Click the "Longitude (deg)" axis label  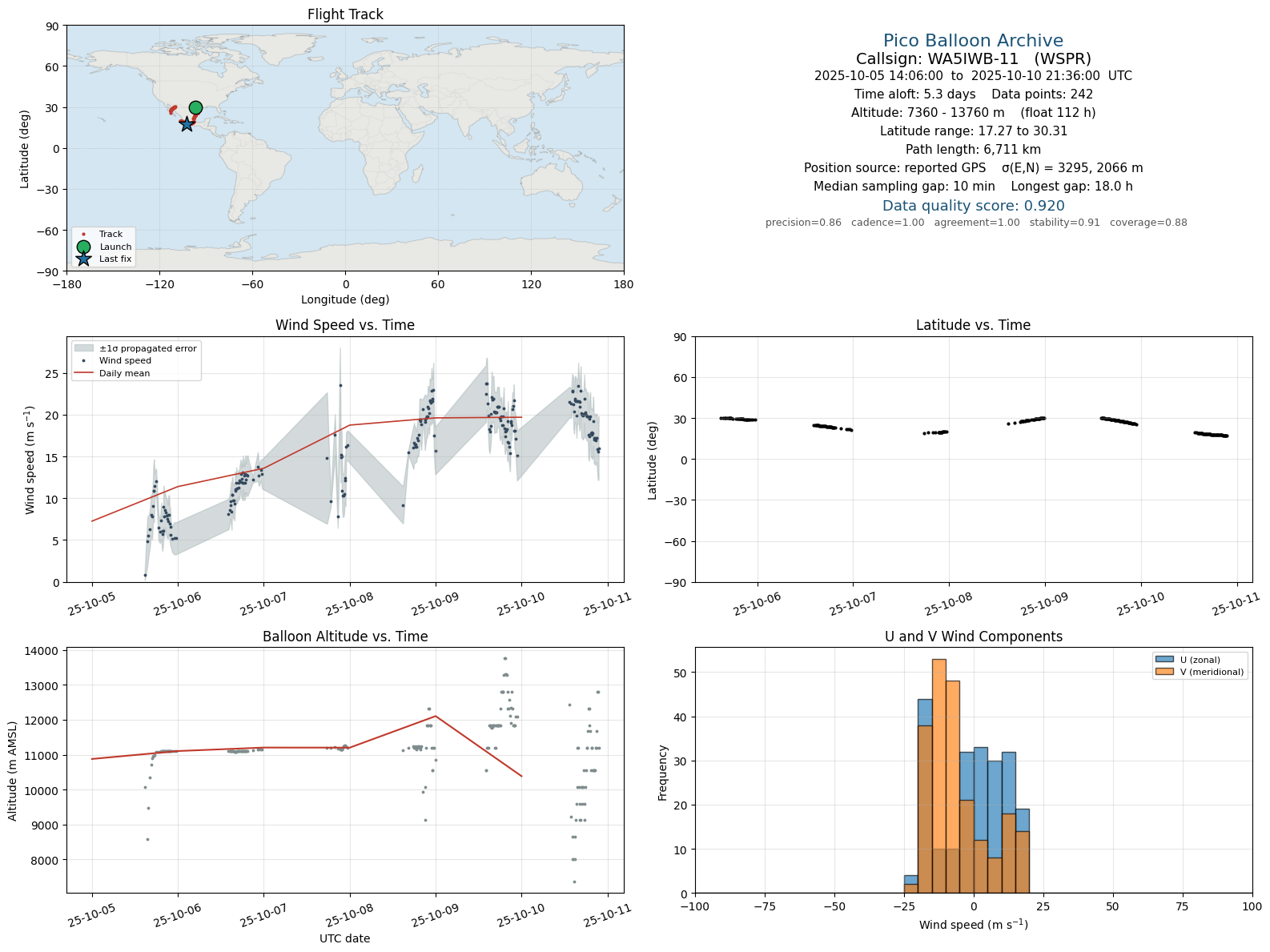[345, 299]
